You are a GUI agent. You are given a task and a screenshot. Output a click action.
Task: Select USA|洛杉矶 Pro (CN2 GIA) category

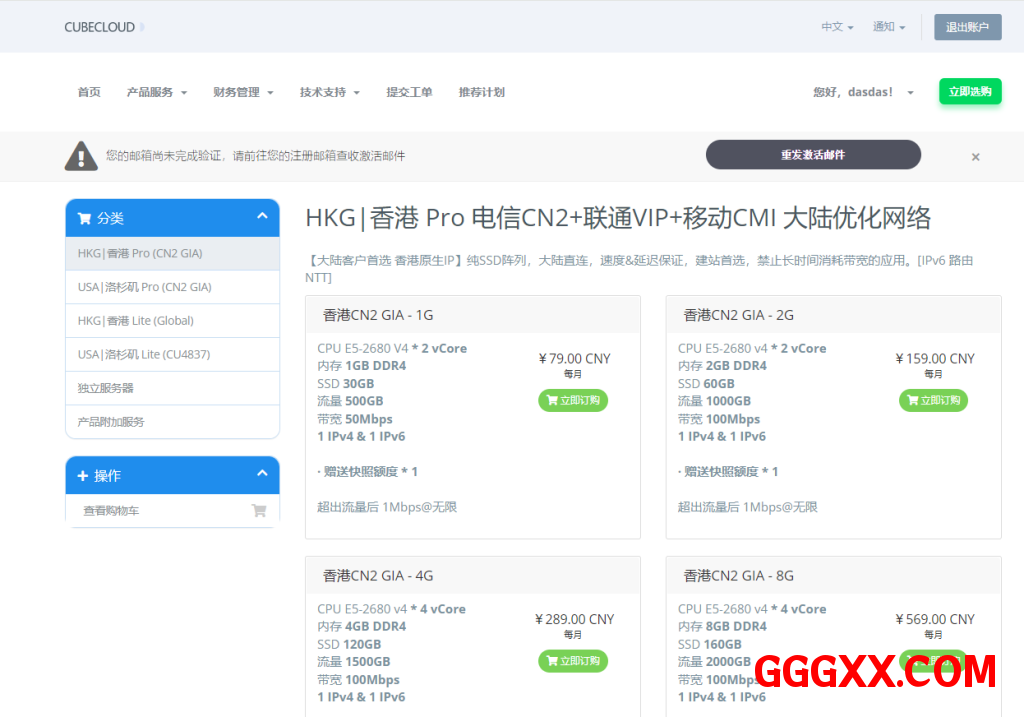(145, 287)
